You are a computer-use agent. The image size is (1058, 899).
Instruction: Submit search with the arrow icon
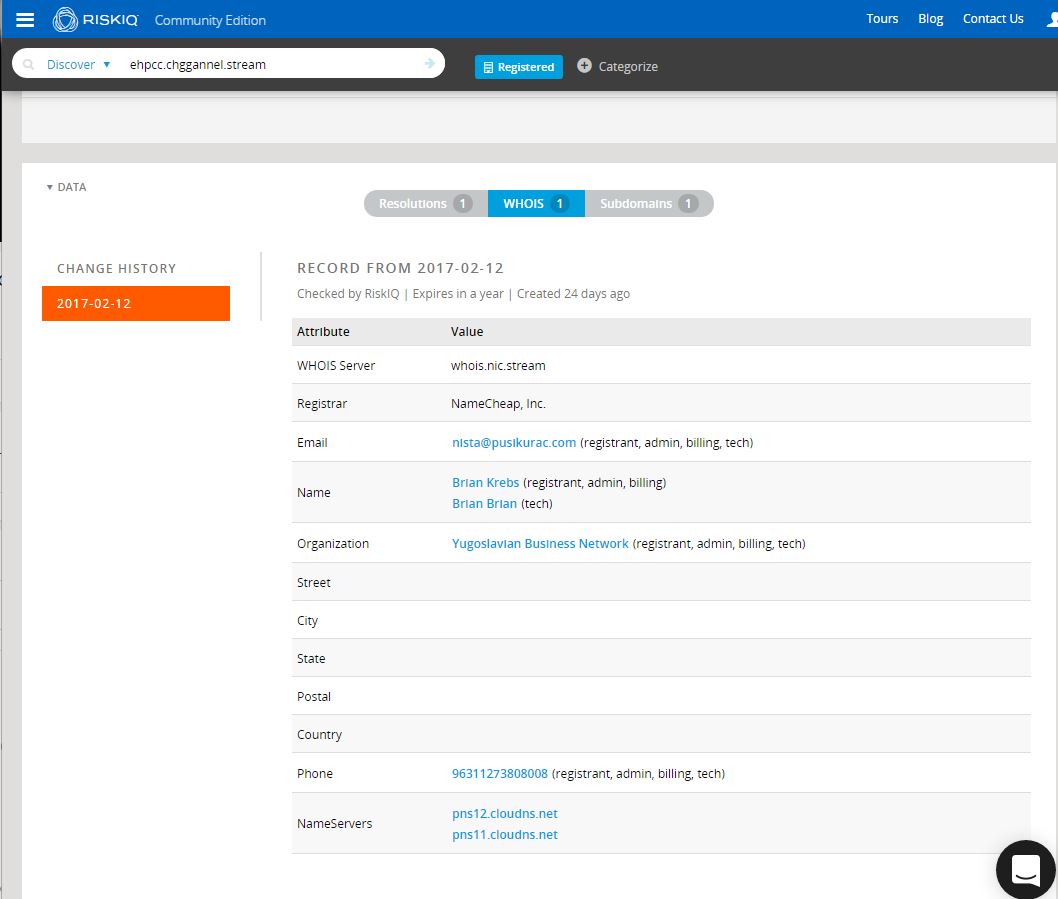[430, 63]
